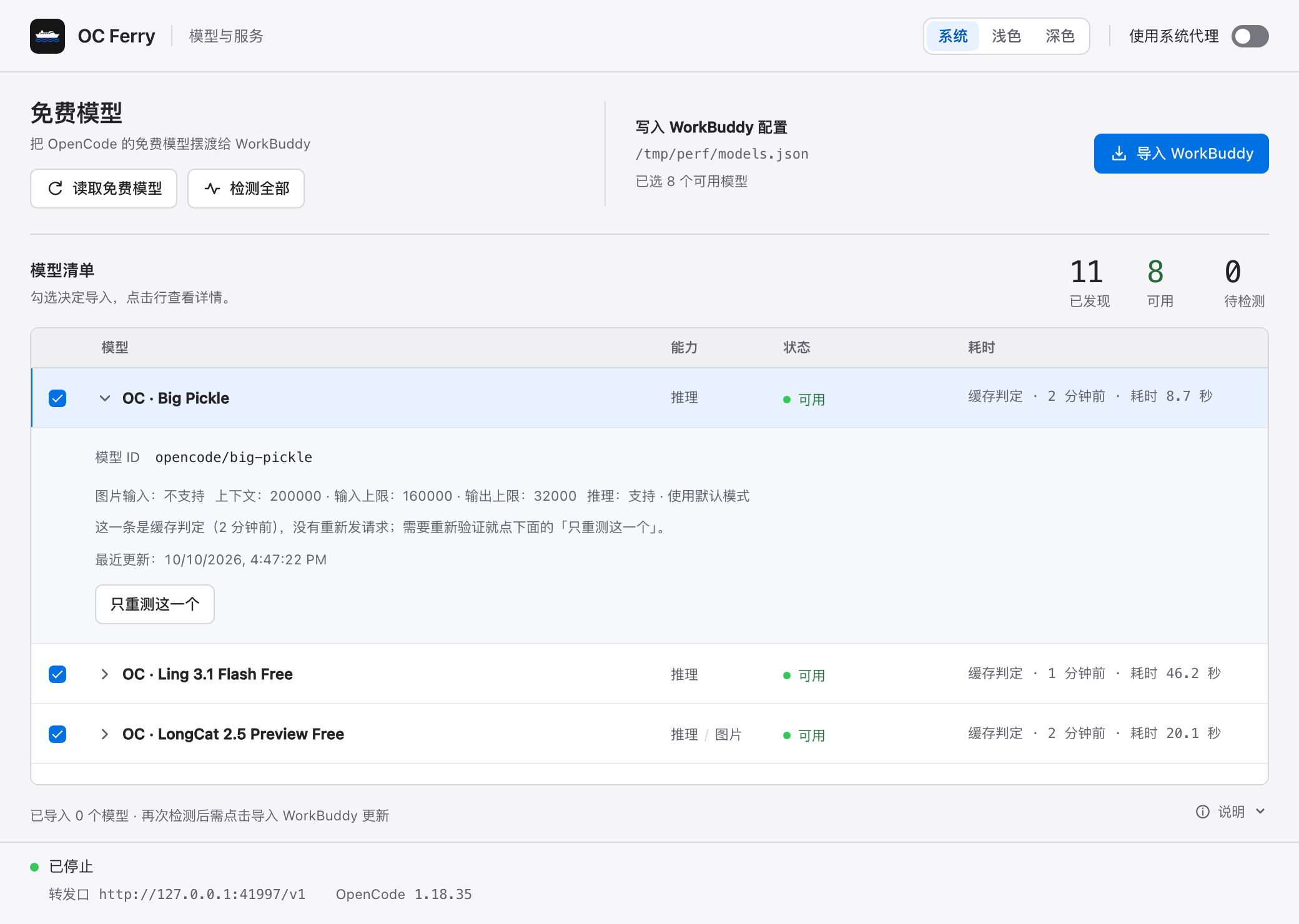Click the opencode/big-pickle model ID
Viewport: 1299px width, 924px height.
[234, 458]
